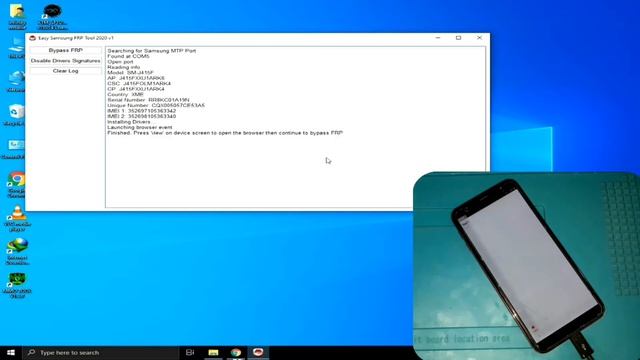The height and width of the screenshot is (360, 640).
Task: Open the Windows Start menu
Action: 11,353
